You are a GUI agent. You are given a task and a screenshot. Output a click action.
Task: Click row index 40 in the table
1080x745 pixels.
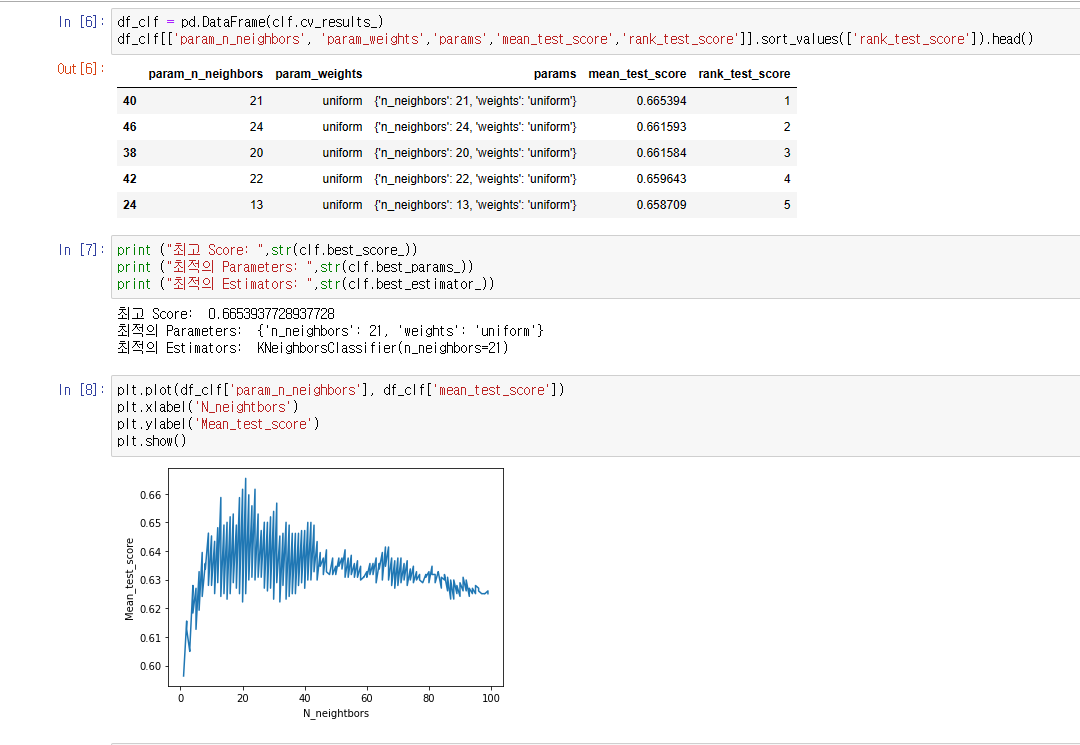[x=129, y=101]
